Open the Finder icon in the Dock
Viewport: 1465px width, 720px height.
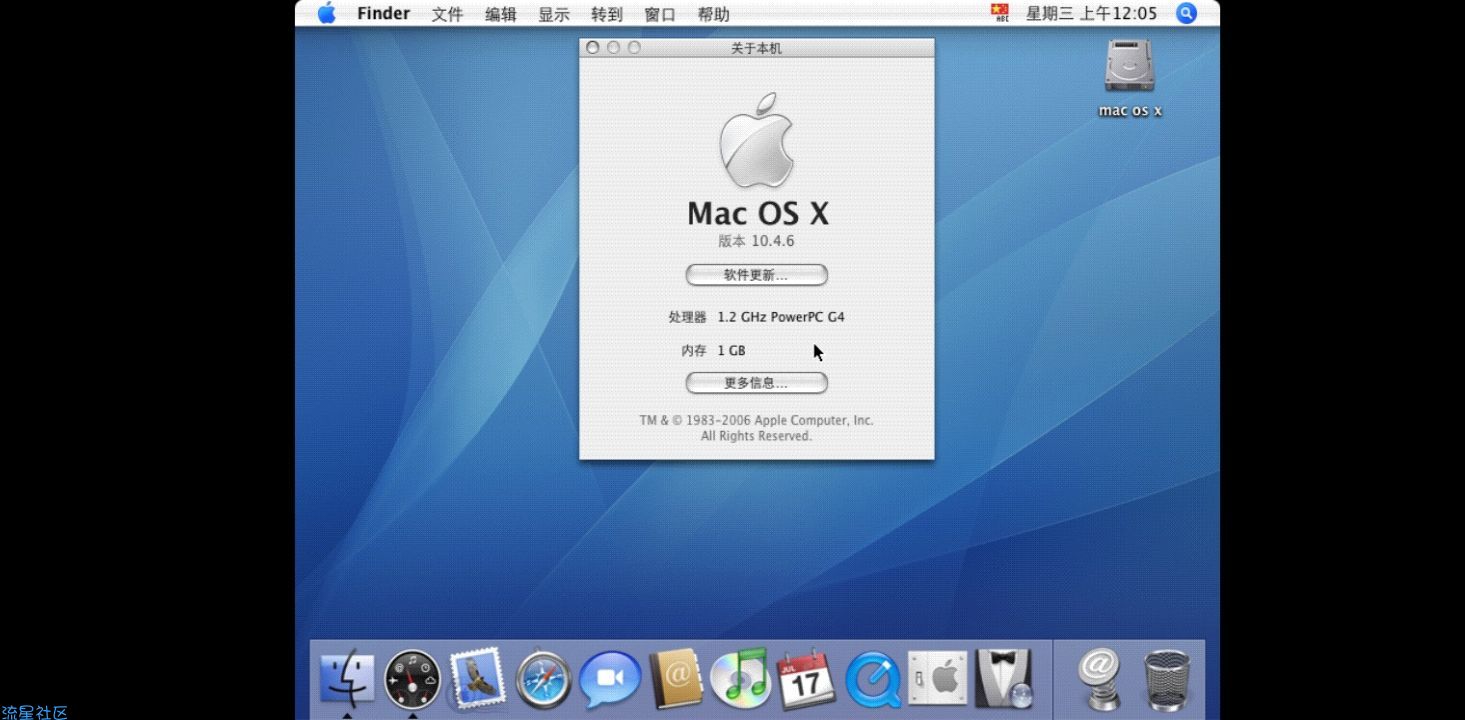tap(347, 678)
